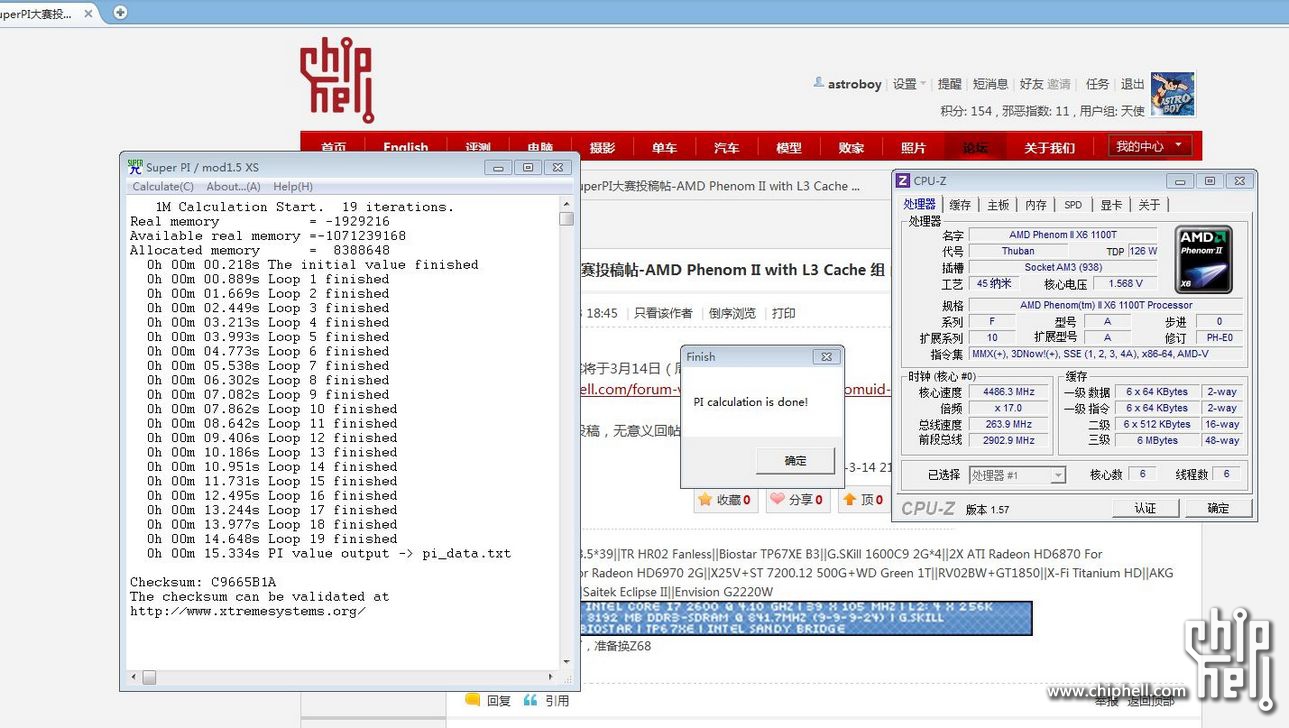Switch to CPU-Z 缓存 tab
Image resolution: width=1289 pixels, height=728 pixels.
960,204
